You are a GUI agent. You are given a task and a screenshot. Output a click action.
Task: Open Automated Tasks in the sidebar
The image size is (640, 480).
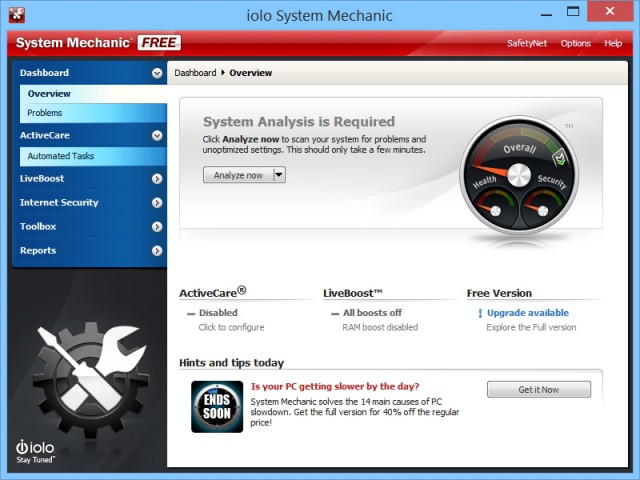pos(93,156)
